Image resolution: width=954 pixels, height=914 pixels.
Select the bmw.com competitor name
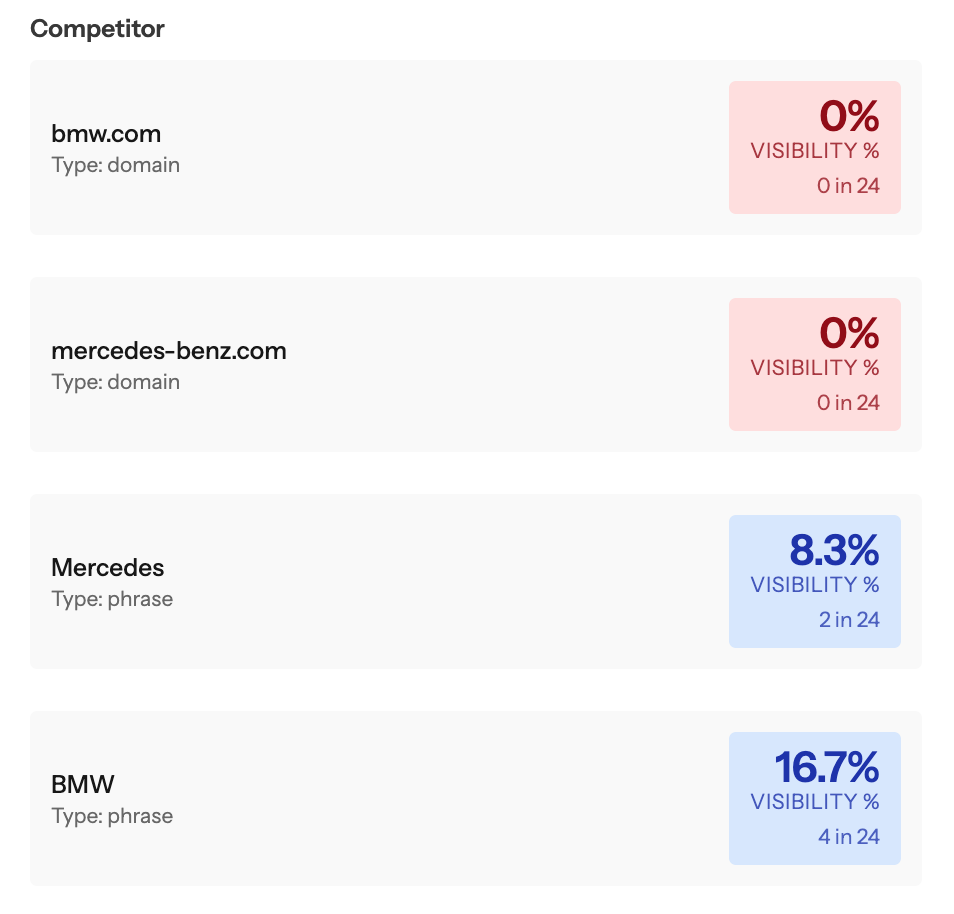pos(106,134)
